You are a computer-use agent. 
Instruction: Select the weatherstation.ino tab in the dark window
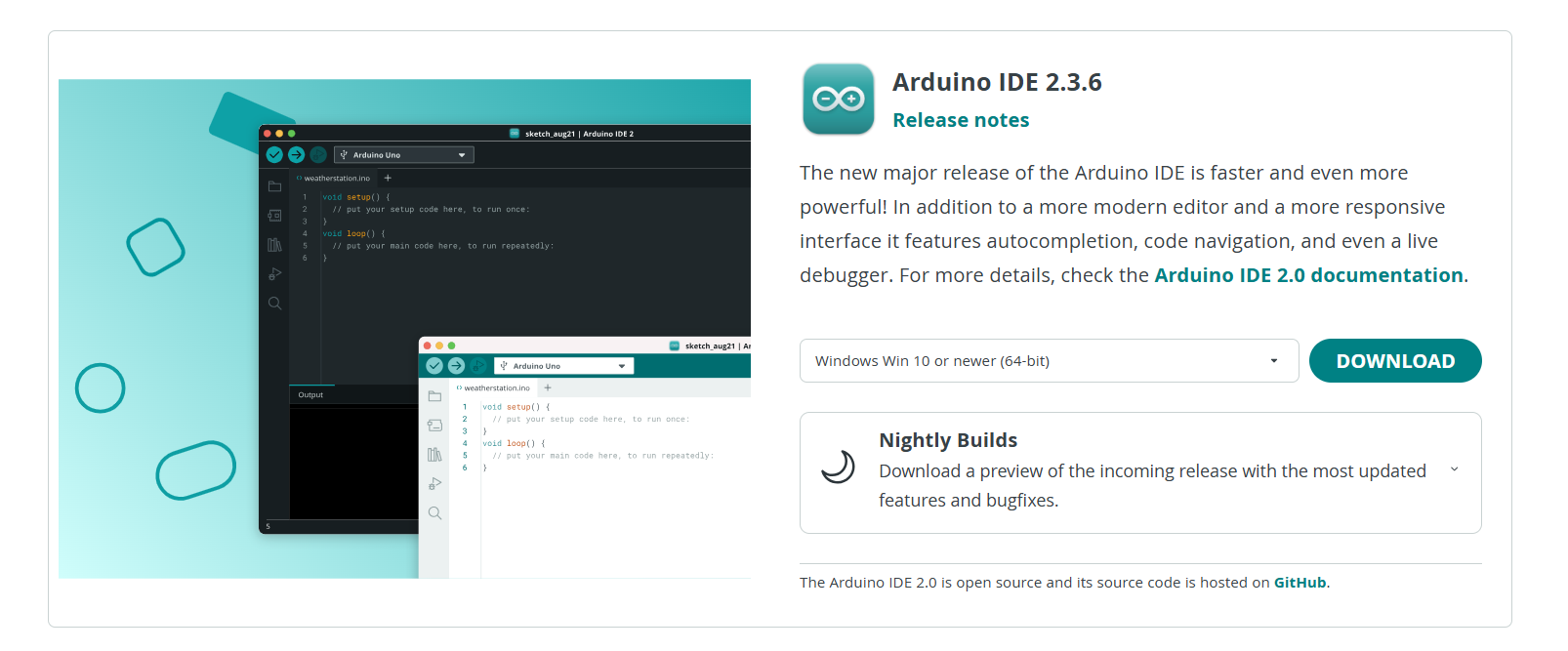pyautogui.click(x=336, y=179)
